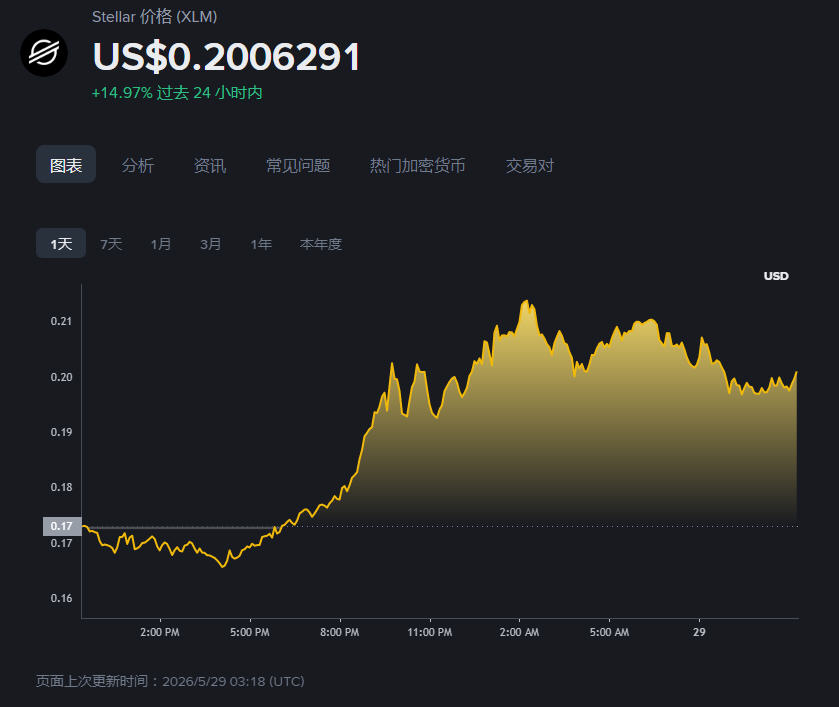Switch to the 分析 tab
839x707 pixels.
(x=138, y=165)
